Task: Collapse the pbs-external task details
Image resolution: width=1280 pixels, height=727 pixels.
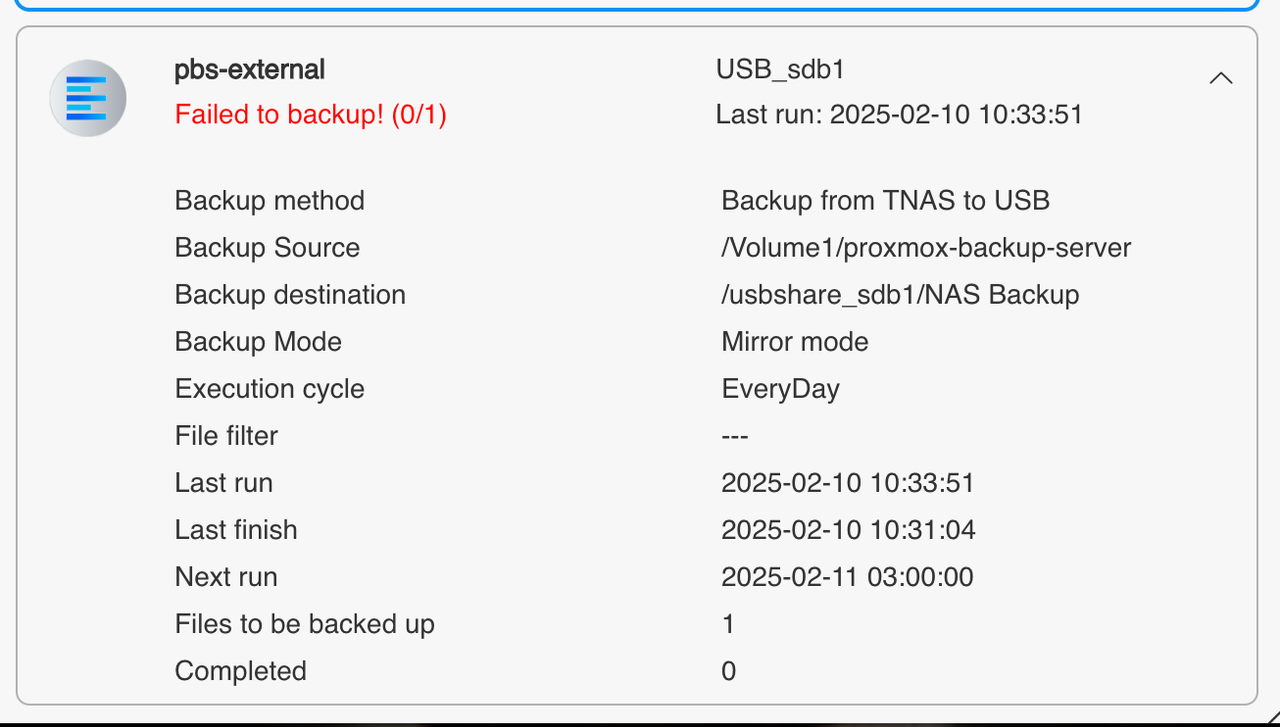Action: point(1220,78)
